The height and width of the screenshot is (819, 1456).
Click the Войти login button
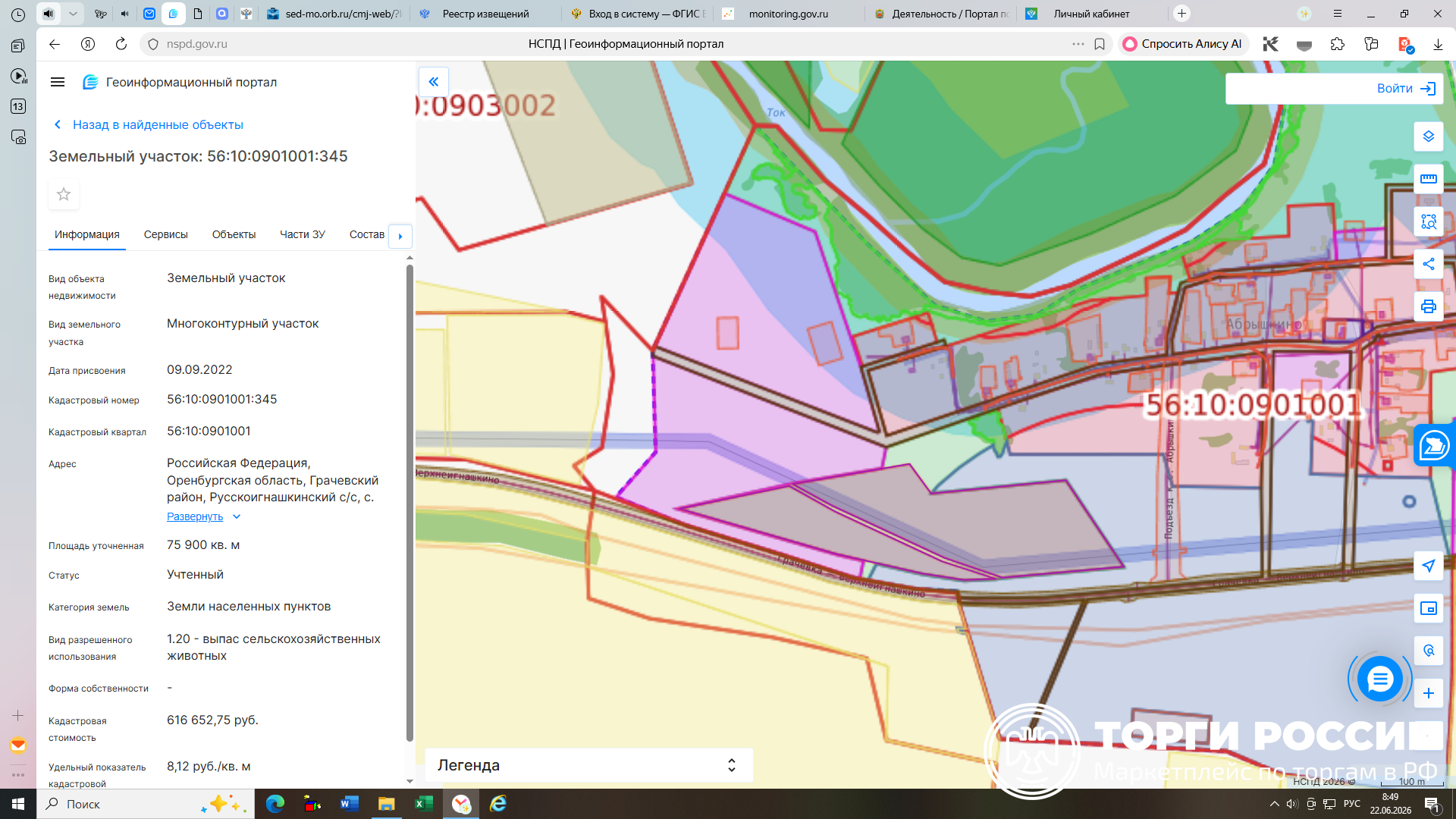point(1406,89)
